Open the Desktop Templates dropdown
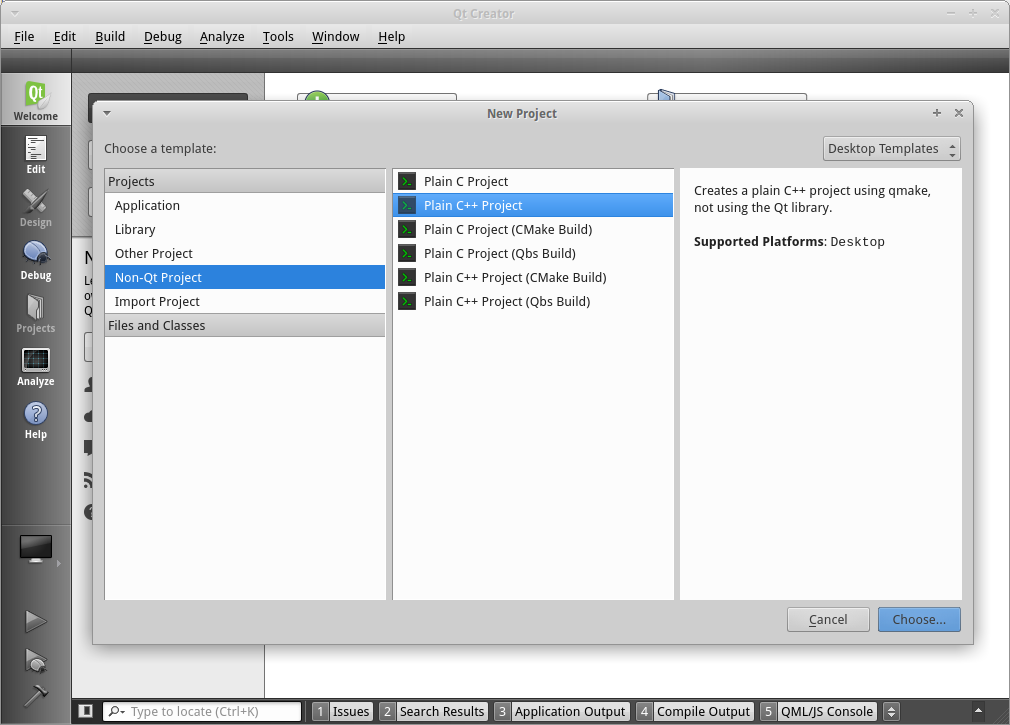 pos(892,149)
